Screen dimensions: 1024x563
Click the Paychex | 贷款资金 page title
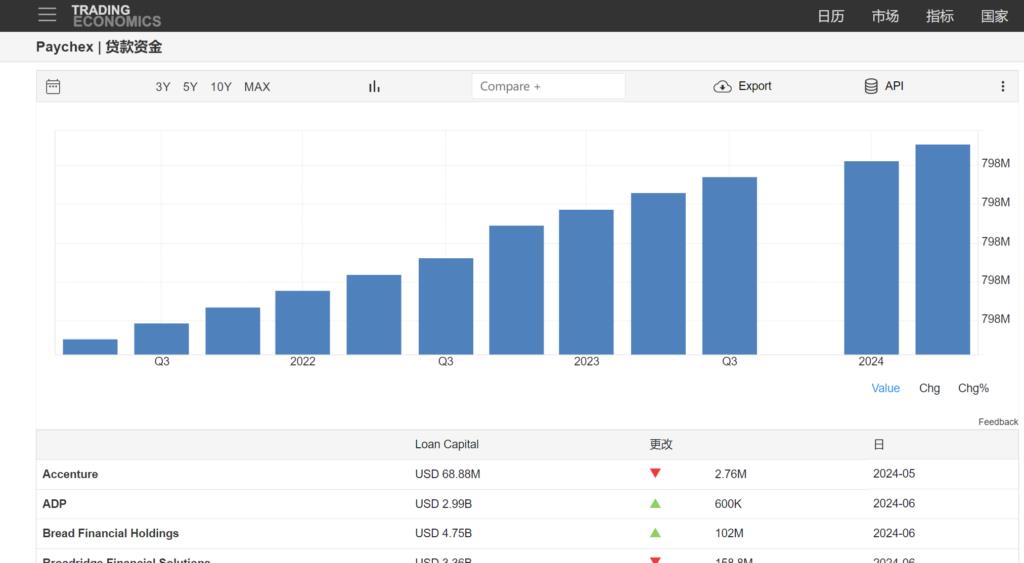click(x=99, y=47)
